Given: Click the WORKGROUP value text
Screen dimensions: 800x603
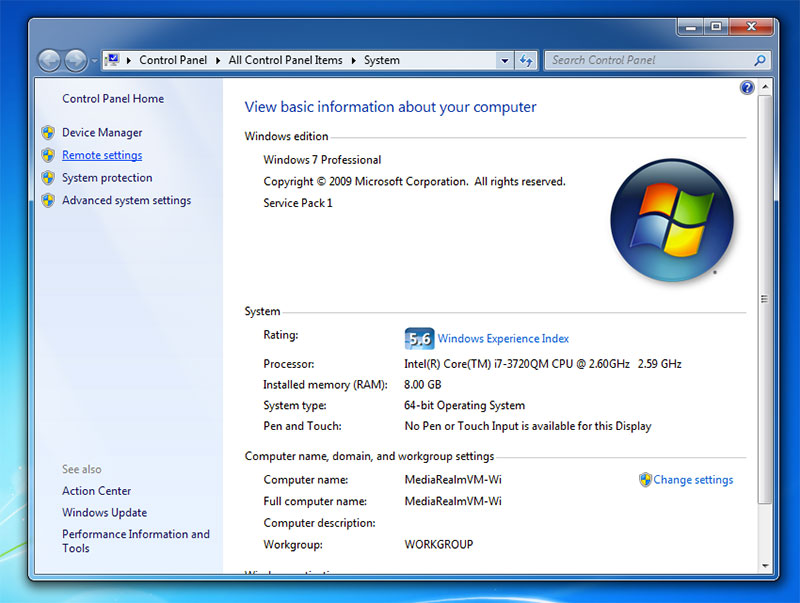Looking at the screenshot, I should (x=439, y=544).
